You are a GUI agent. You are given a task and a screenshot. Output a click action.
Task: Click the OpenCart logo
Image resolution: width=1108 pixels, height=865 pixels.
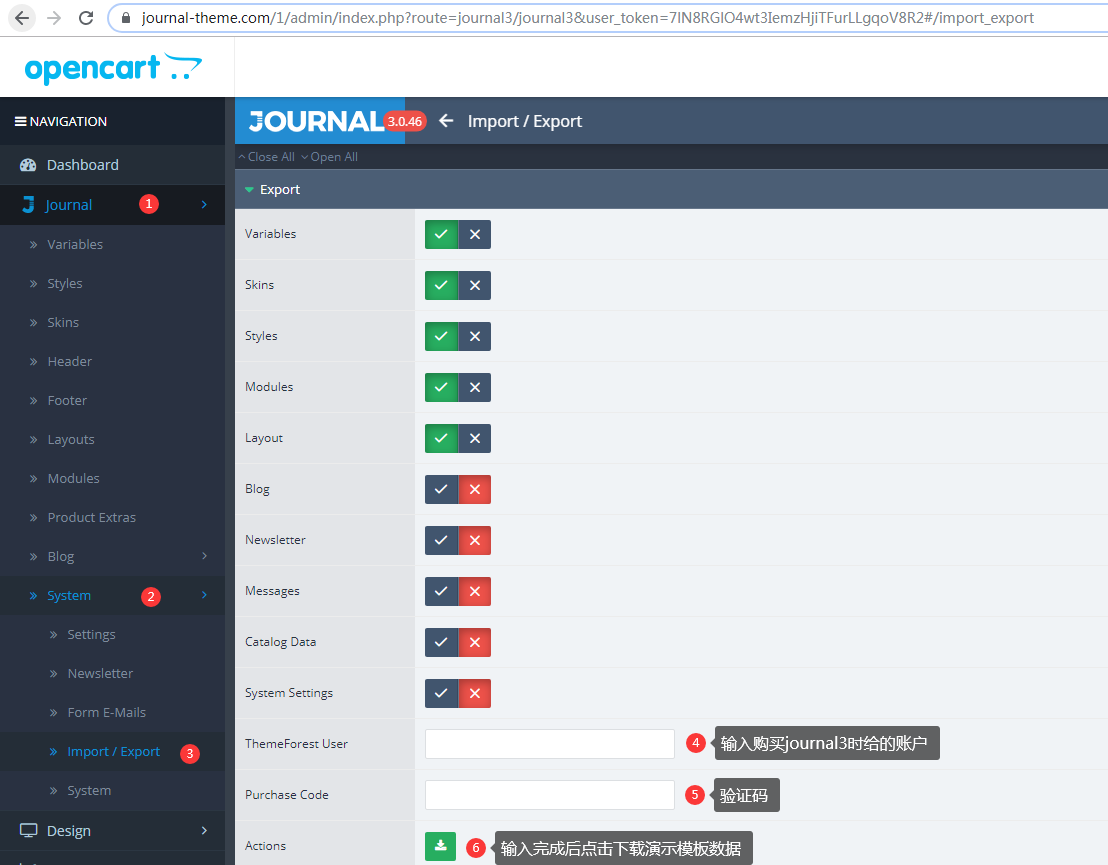point(113,68)
